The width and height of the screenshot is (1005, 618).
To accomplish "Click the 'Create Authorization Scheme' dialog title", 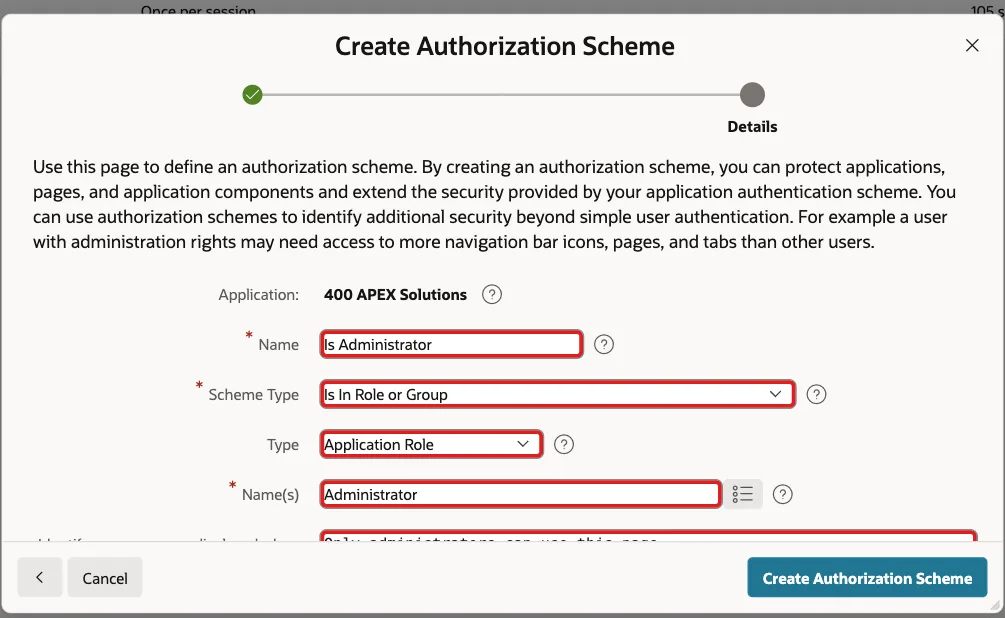I will pos(504,46).
